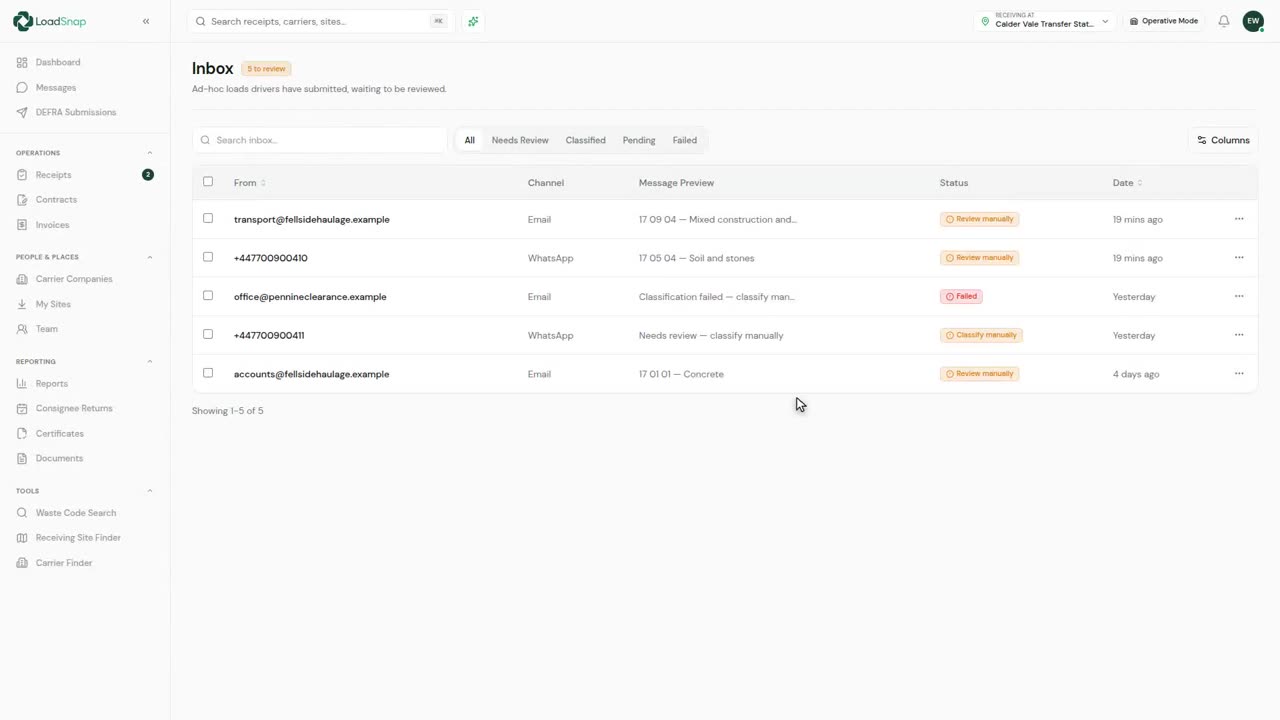Open Carrier Companies page
The height and width of the screenshot is (720, 1280).
(x=74, y=279)
